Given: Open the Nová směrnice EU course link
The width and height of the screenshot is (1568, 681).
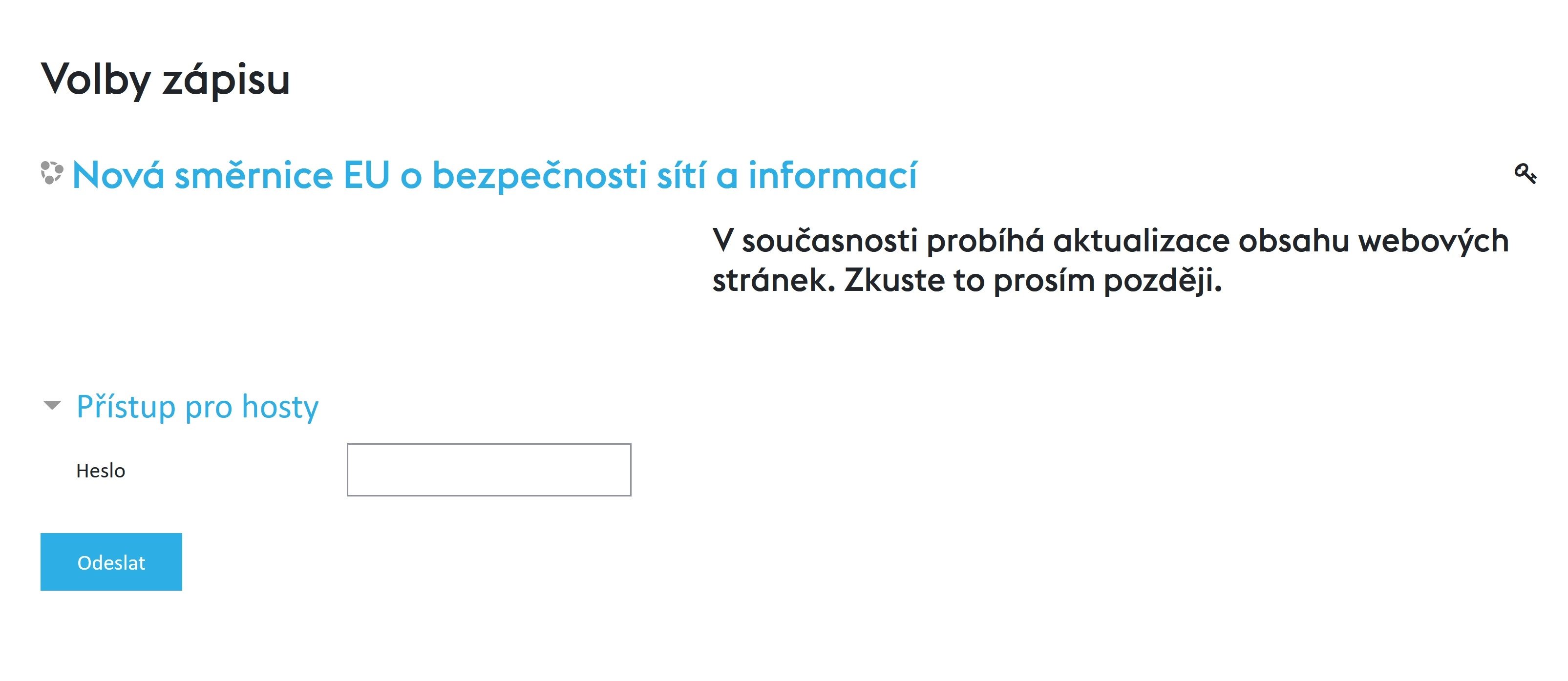Looking at the screenshot, I should coord(494,176).
